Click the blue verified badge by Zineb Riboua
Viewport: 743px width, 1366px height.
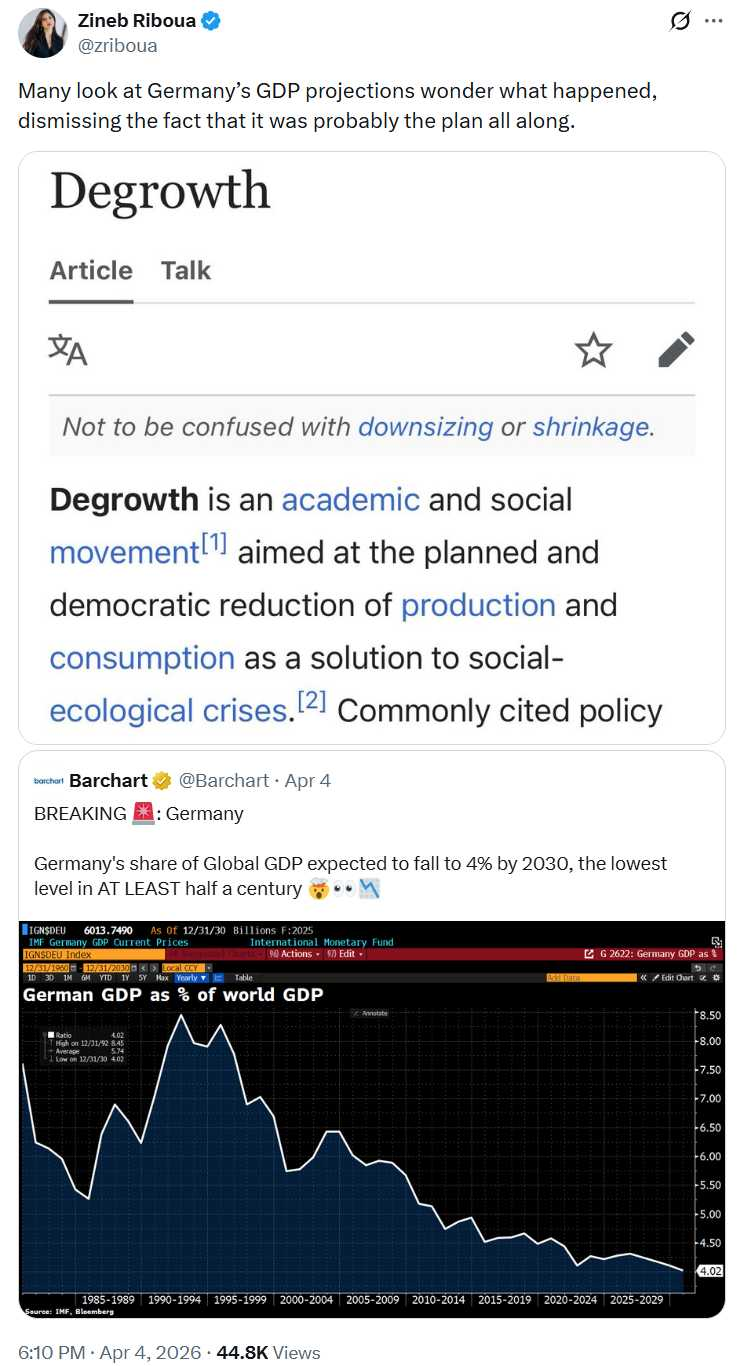211,21
